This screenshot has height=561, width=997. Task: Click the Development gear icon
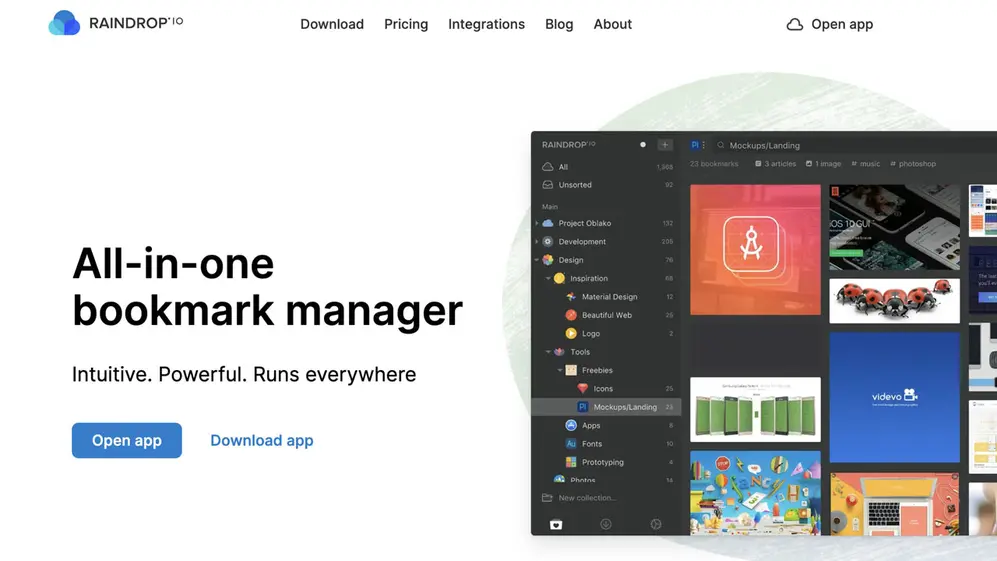547,242
